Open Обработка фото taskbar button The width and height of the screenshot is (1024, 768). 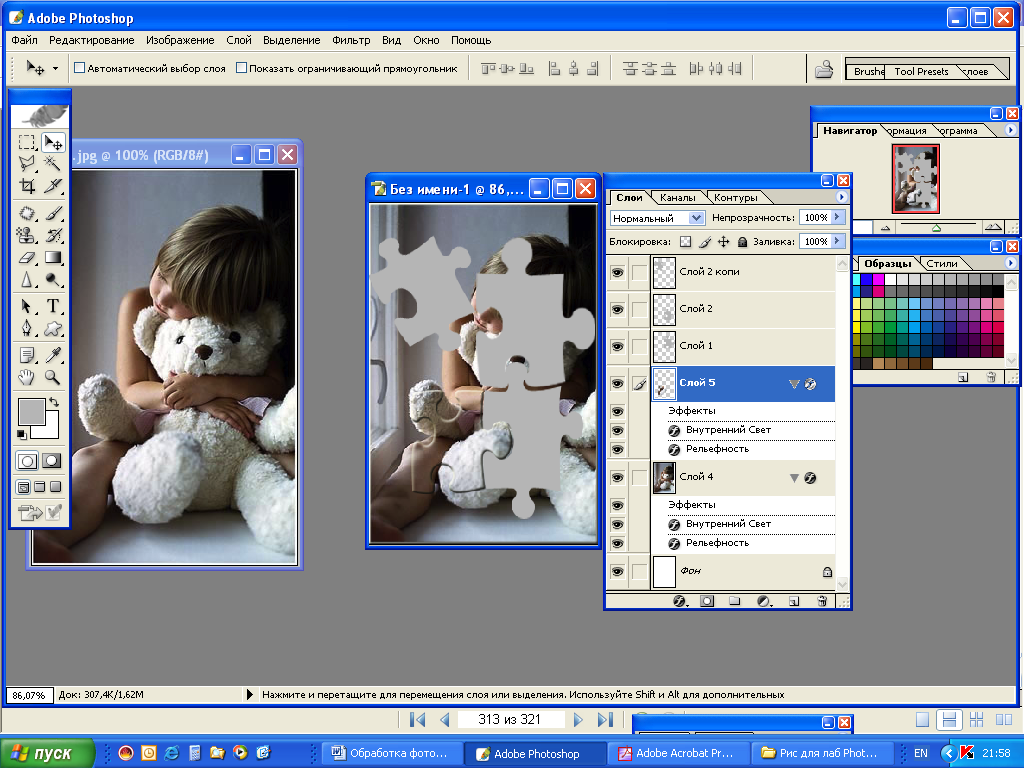click(392, 753)
